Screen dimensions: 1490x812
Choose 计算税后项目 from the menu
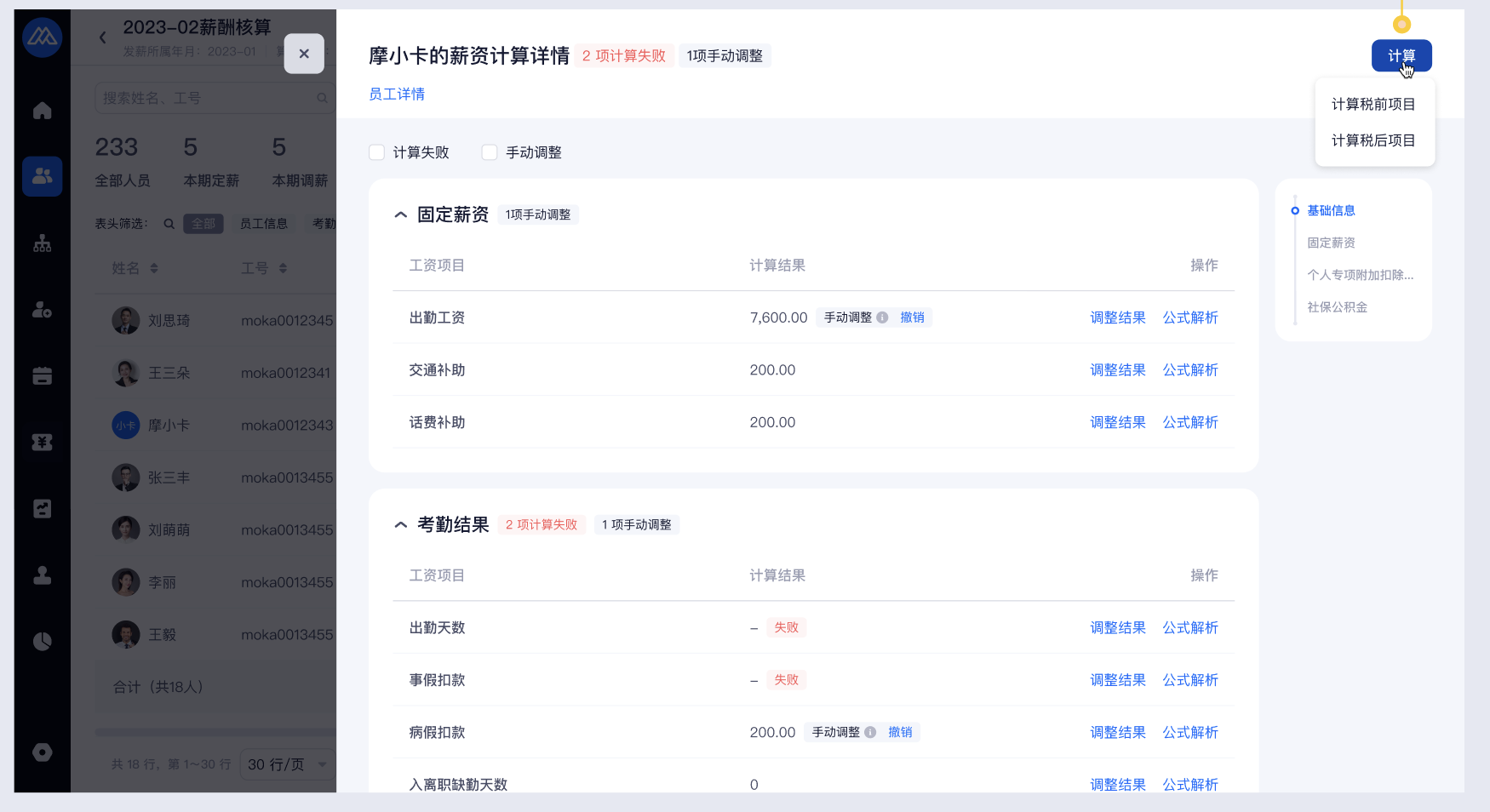click(x=1373, y=140)
